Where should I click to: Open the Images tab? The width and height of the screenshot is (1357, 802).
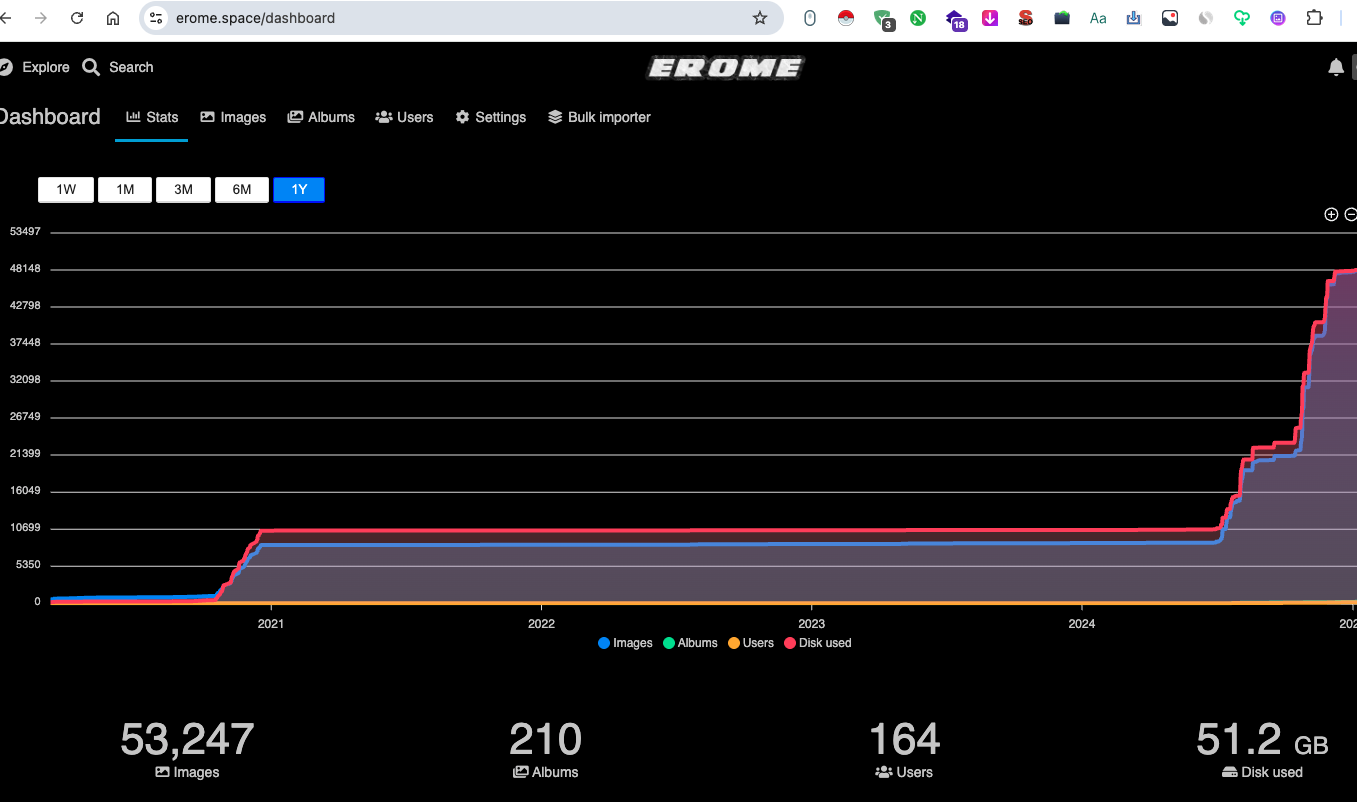pyautogui.click(x=233, y=117)
